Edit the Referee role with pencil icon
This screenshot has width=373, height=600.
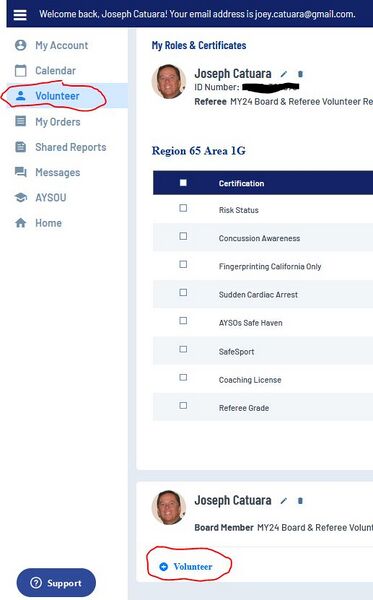click(x=283, y=74)
